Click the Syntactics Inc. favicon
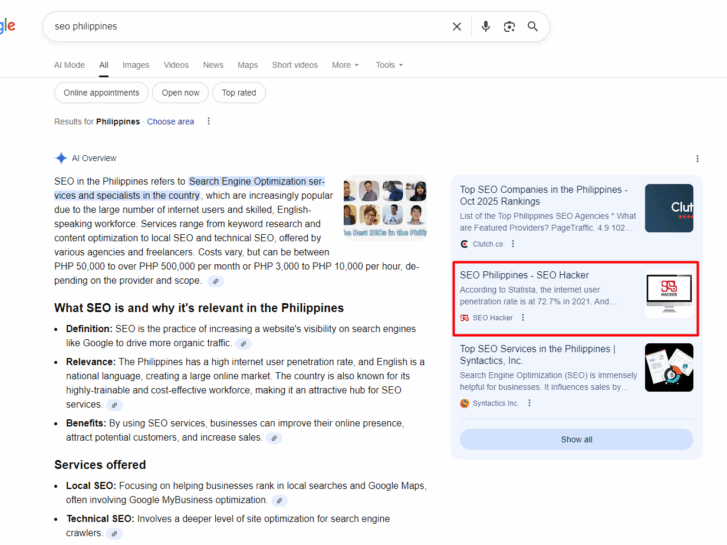This screenshot has width=727, height=545. click(x=464, y=403)
